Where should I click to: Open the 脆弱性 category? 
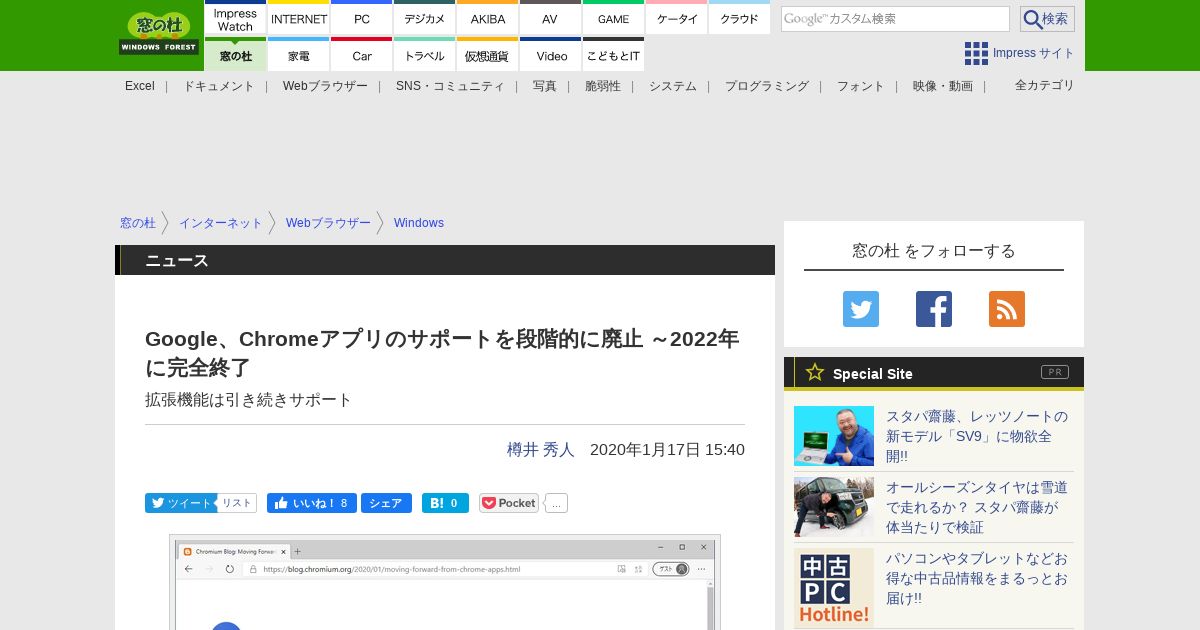coord(603,86)
